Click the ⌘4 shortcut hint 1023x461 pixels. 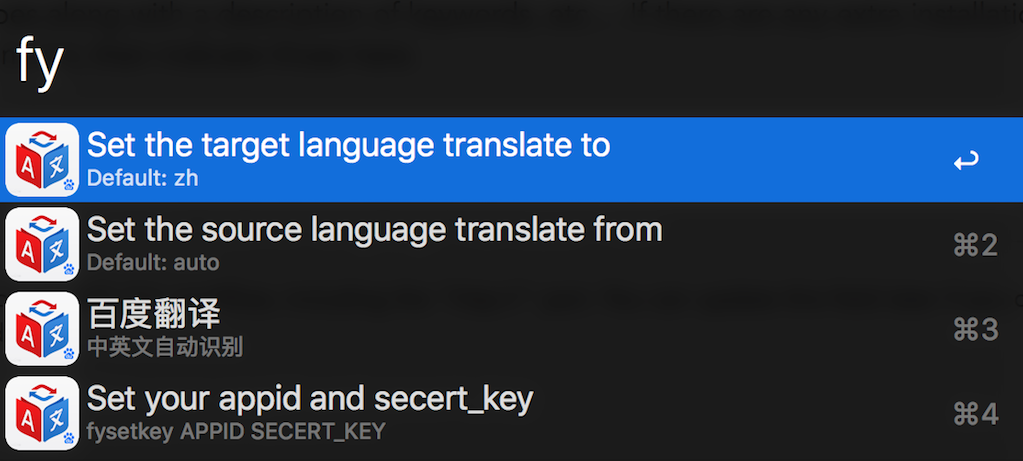coord(975,413)
